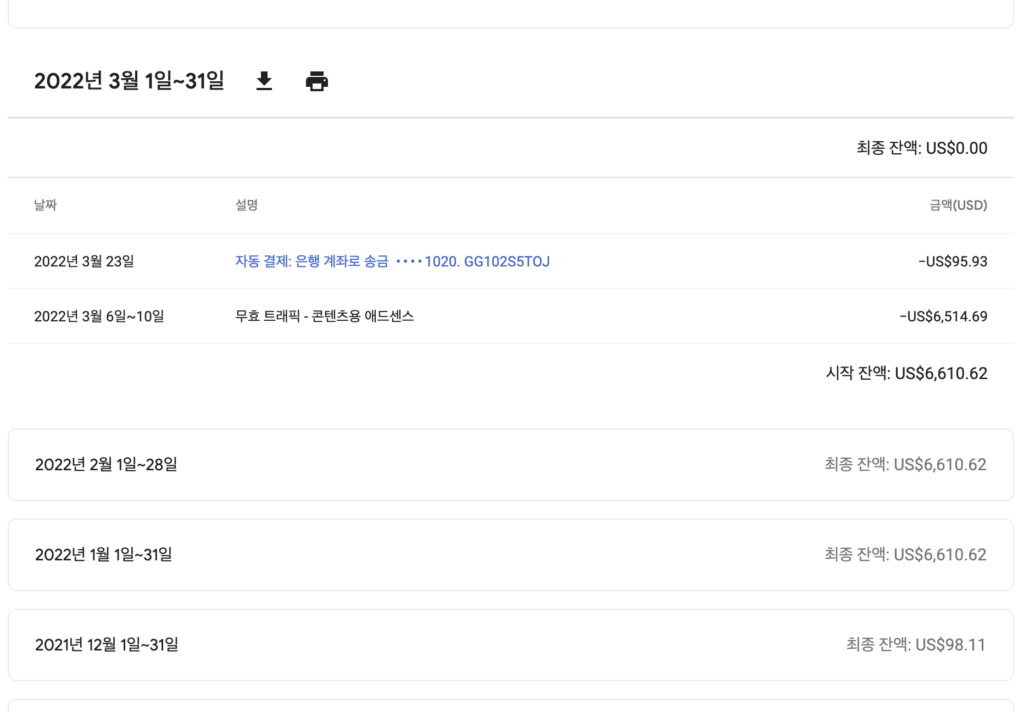The image size is (1024, 712).
Task: Click the December 최종 잔액 US$98.11
Action: 915,644
